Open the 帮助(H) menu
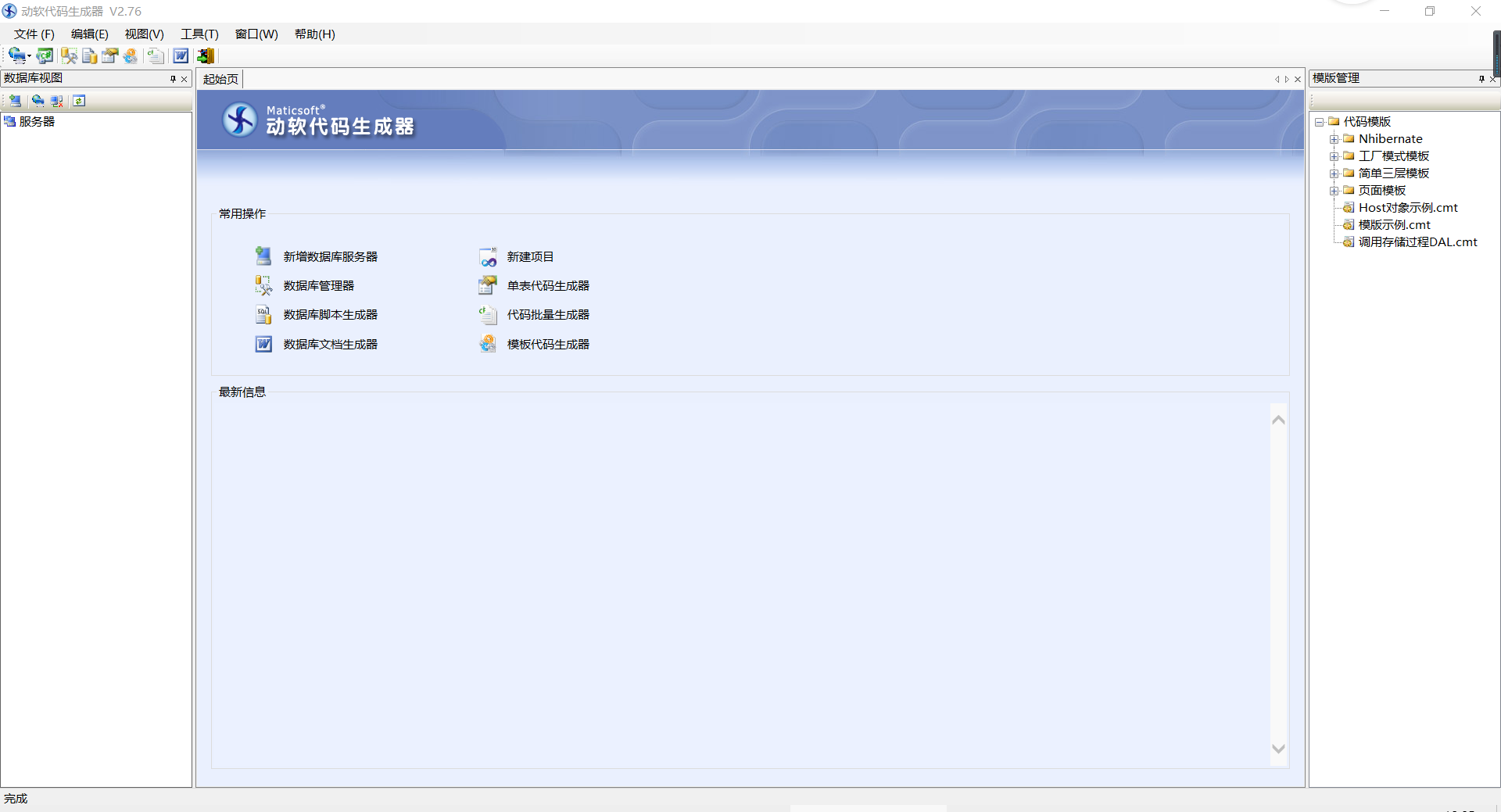Image resolution: width=1501 pixels, height=812 pixels. click(314, 34)
